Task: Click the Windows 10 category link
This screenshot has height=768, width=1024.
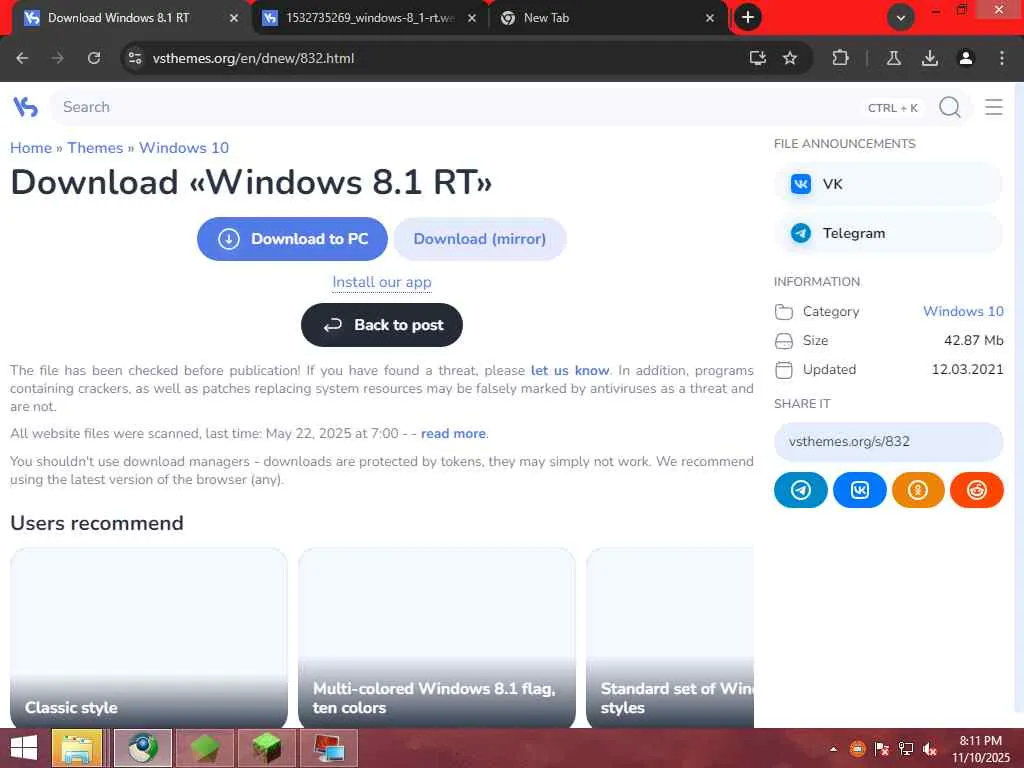Action: point(963,312)
